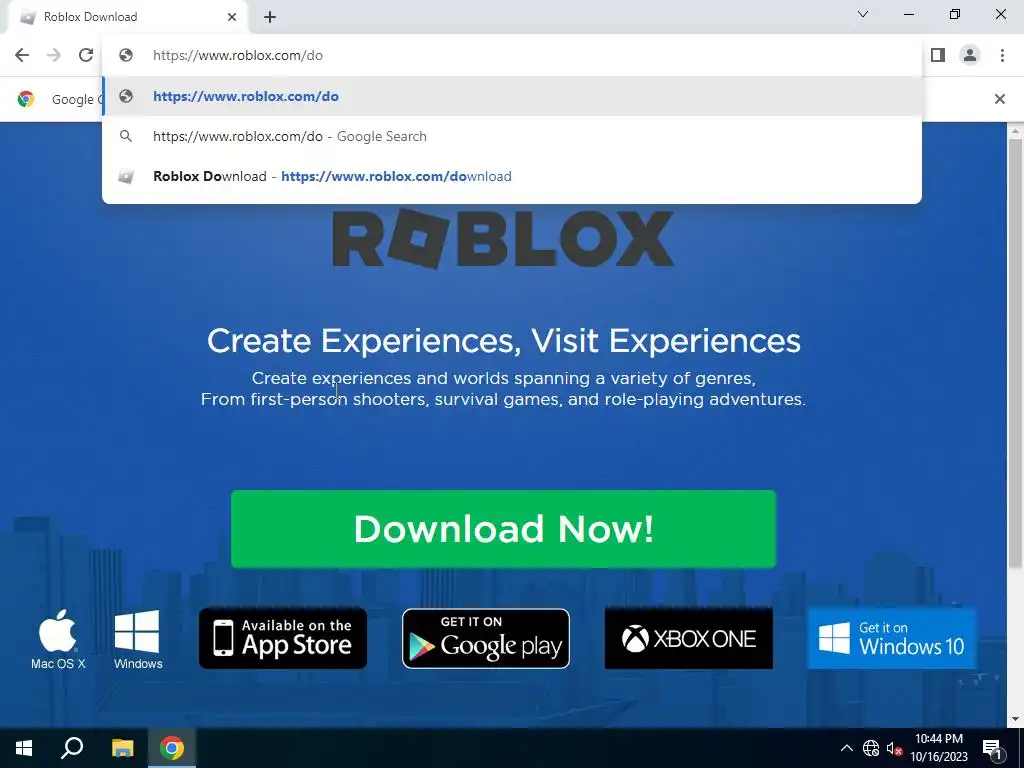The width and height of the screenshot is (1024, 768).
Task: Open the Windows Start menu
Action: (x=24, y=748)
